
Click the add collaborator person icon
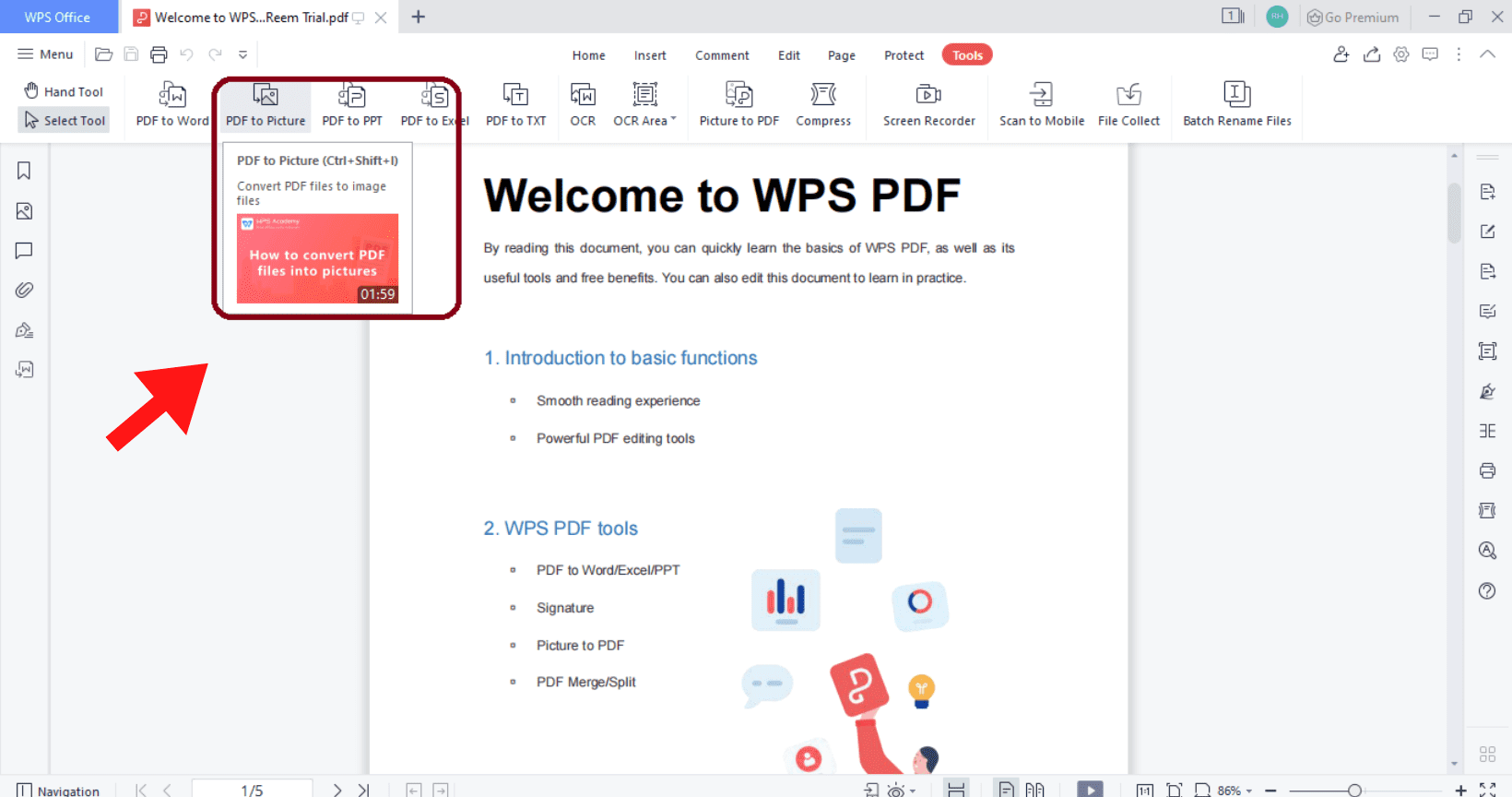[x=1341, y=54]
